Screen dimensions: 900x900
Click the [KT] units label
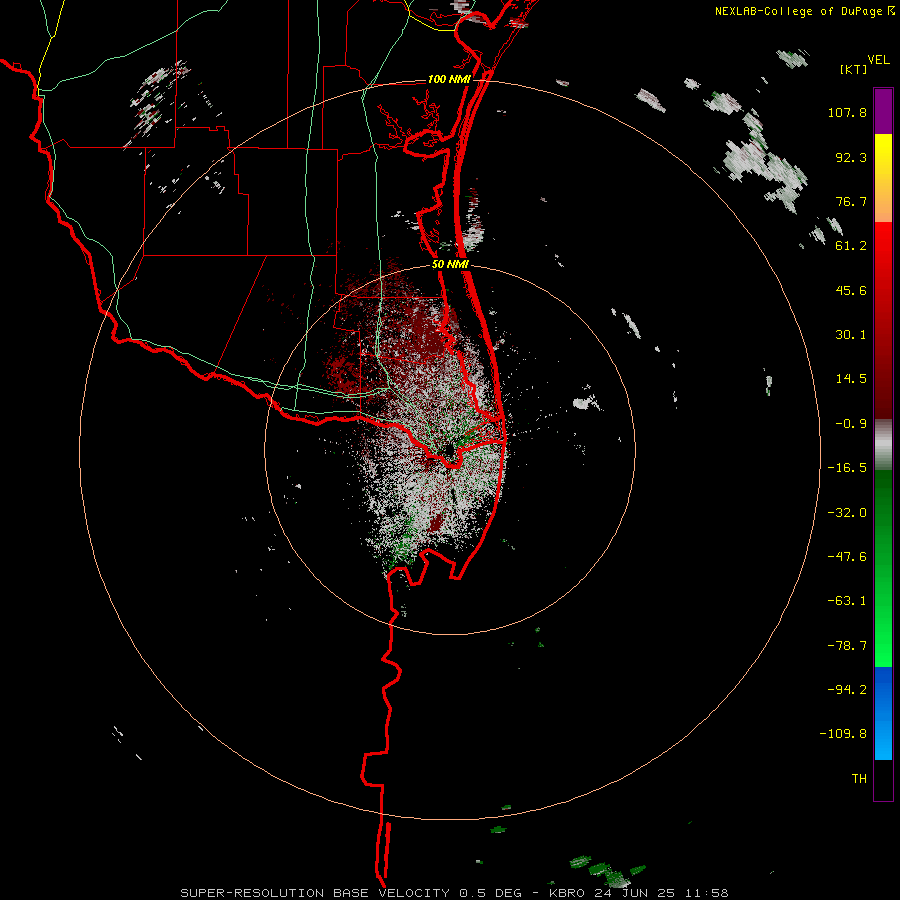click(x=853, y=69)
